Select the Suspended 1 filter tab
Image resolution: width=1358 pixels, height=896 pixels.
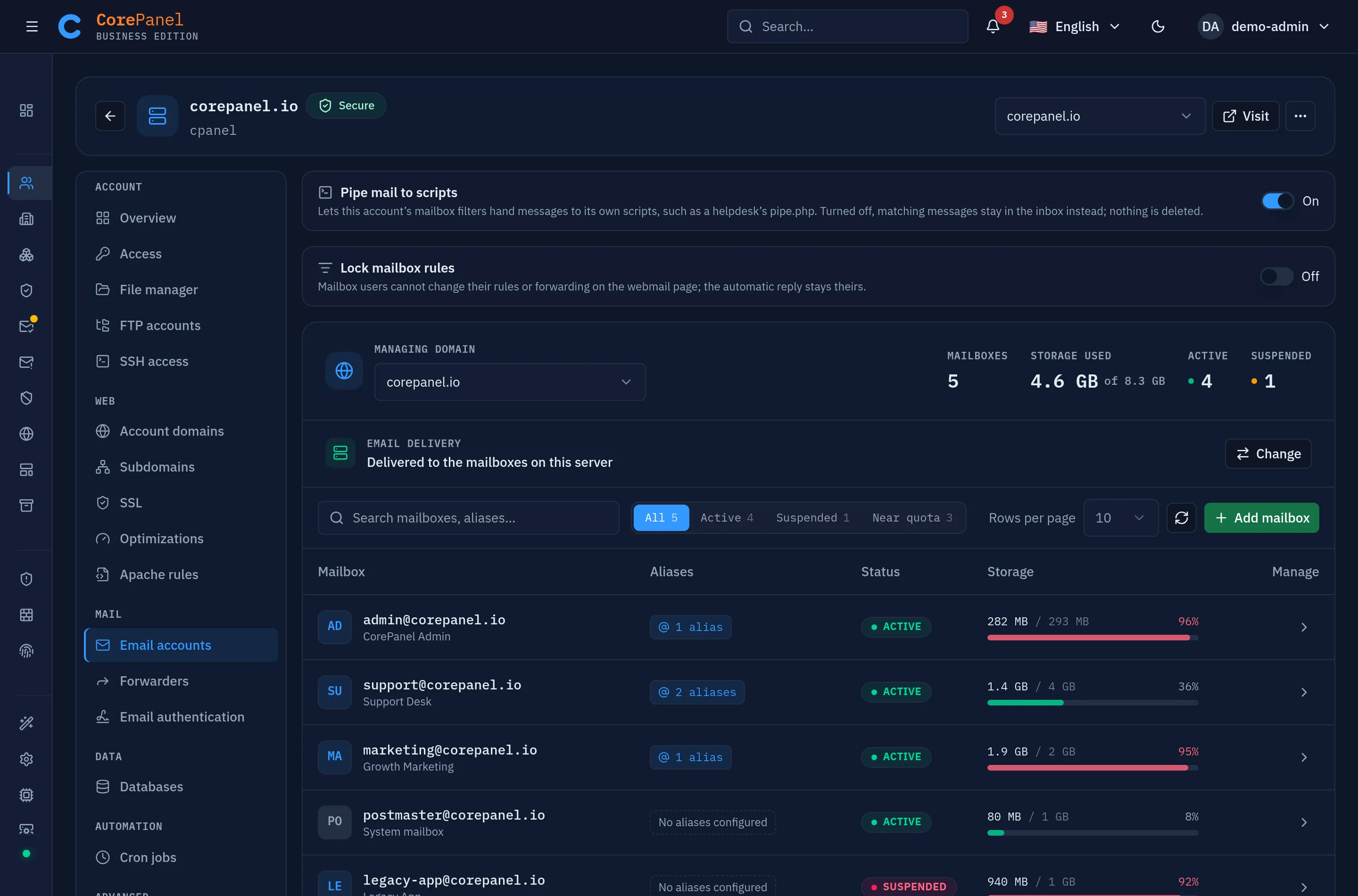pos(812,518)
